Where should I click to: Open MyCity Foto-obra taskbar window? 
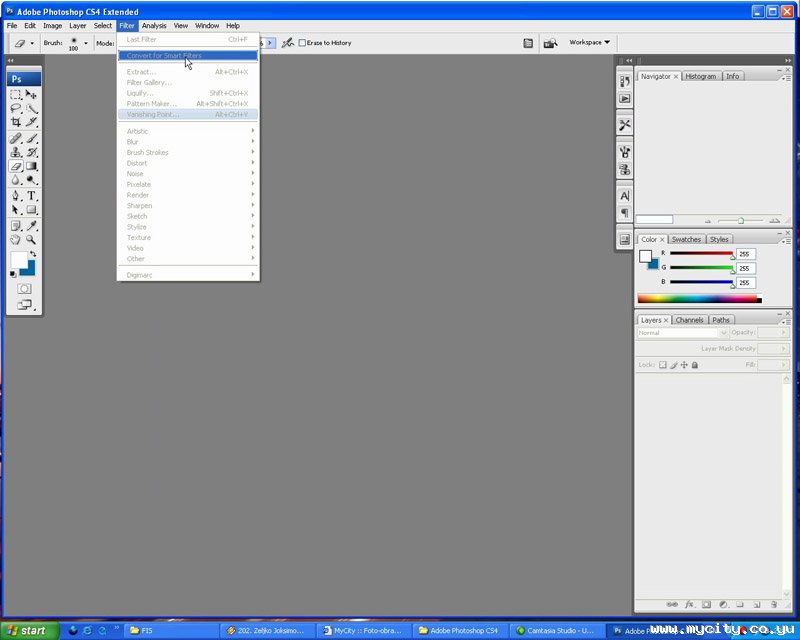(363, 631)
